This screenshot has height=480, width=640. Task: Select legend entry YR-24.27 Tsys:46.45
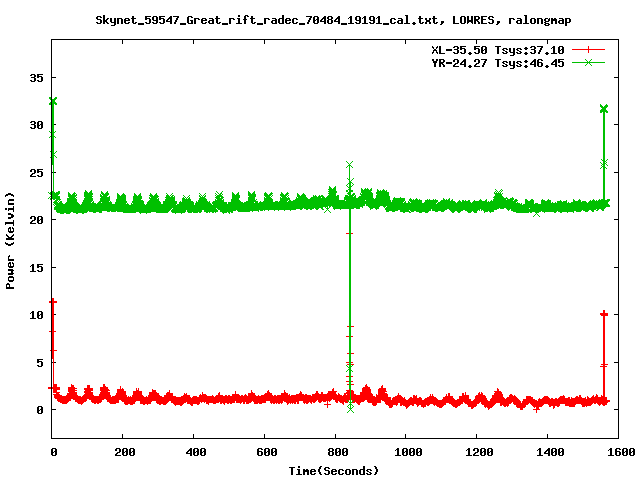(498, 63)
